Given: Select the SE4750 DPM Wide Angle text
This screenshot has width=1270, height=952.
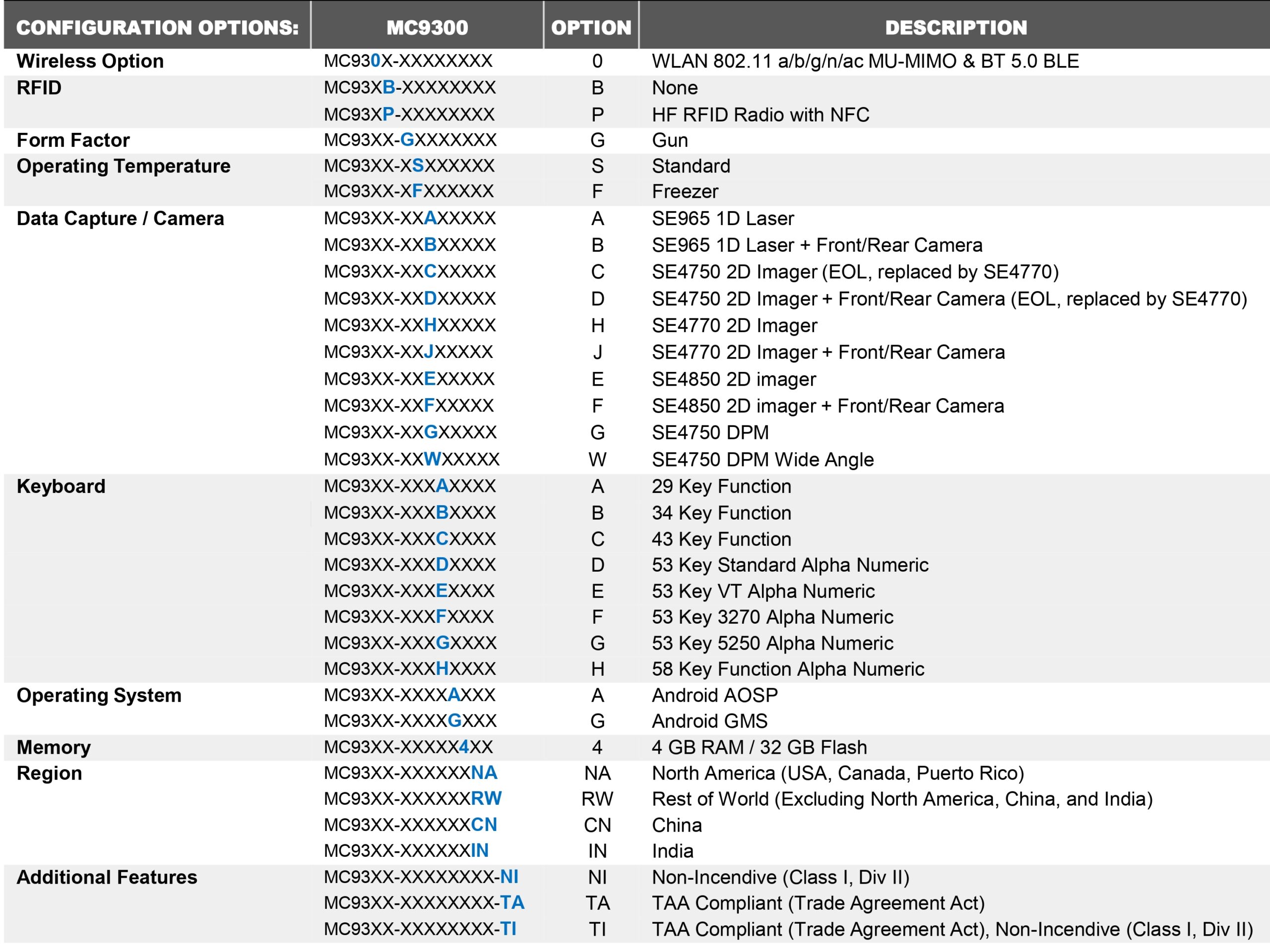Looking at the screenshot, I should [762, 459].
